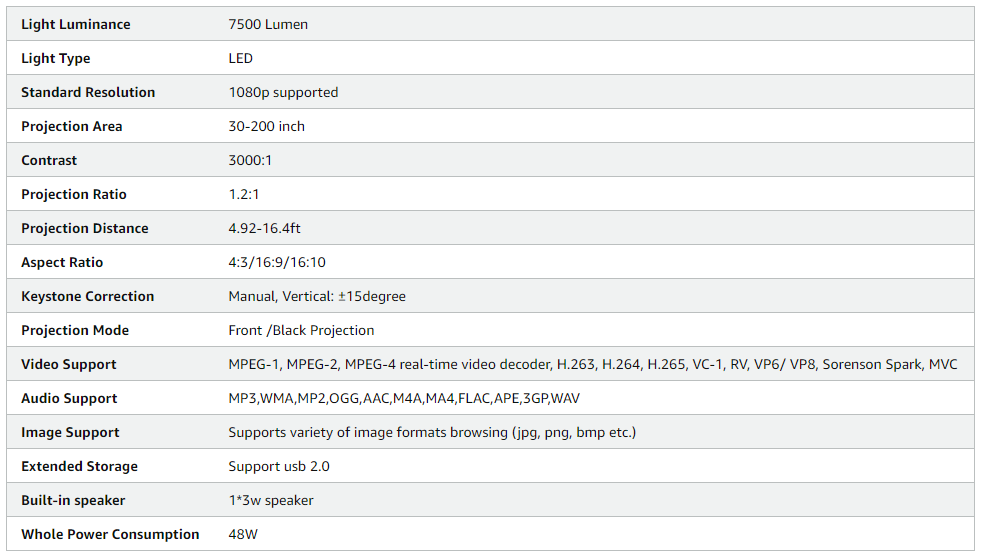981x560 pixels.
Task: Click the Standard Resolution label
Action: (88, 92)
